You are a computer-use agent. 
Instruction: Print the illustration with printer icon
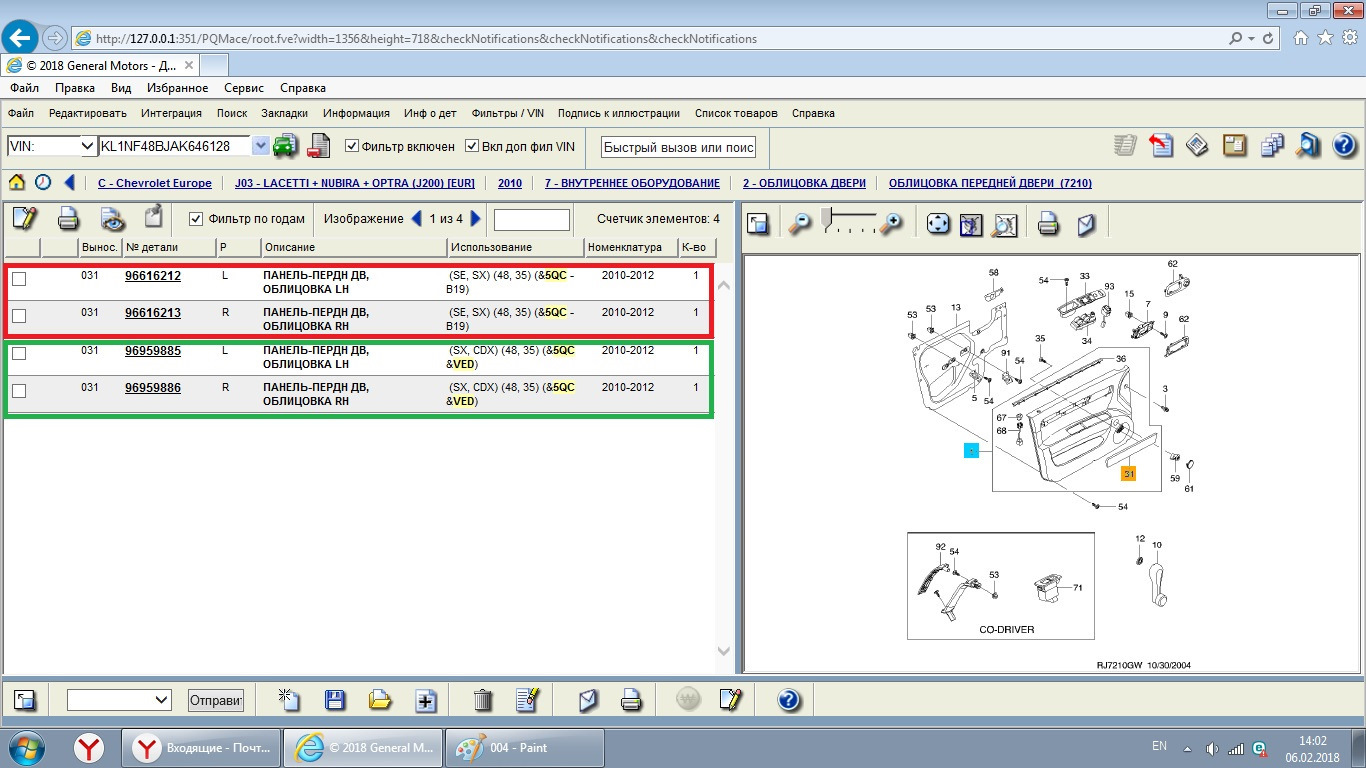[x=1048, y=224]
